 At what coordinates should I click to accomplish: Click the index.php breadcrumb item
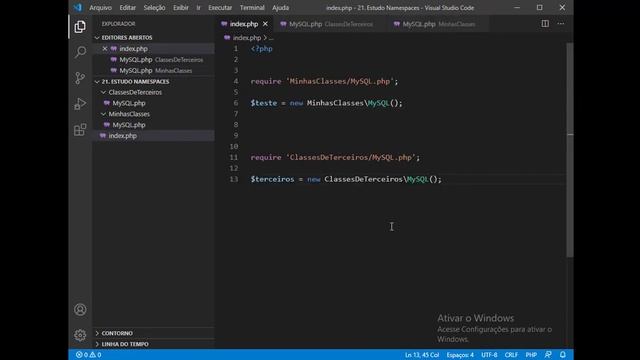point(247,38)
